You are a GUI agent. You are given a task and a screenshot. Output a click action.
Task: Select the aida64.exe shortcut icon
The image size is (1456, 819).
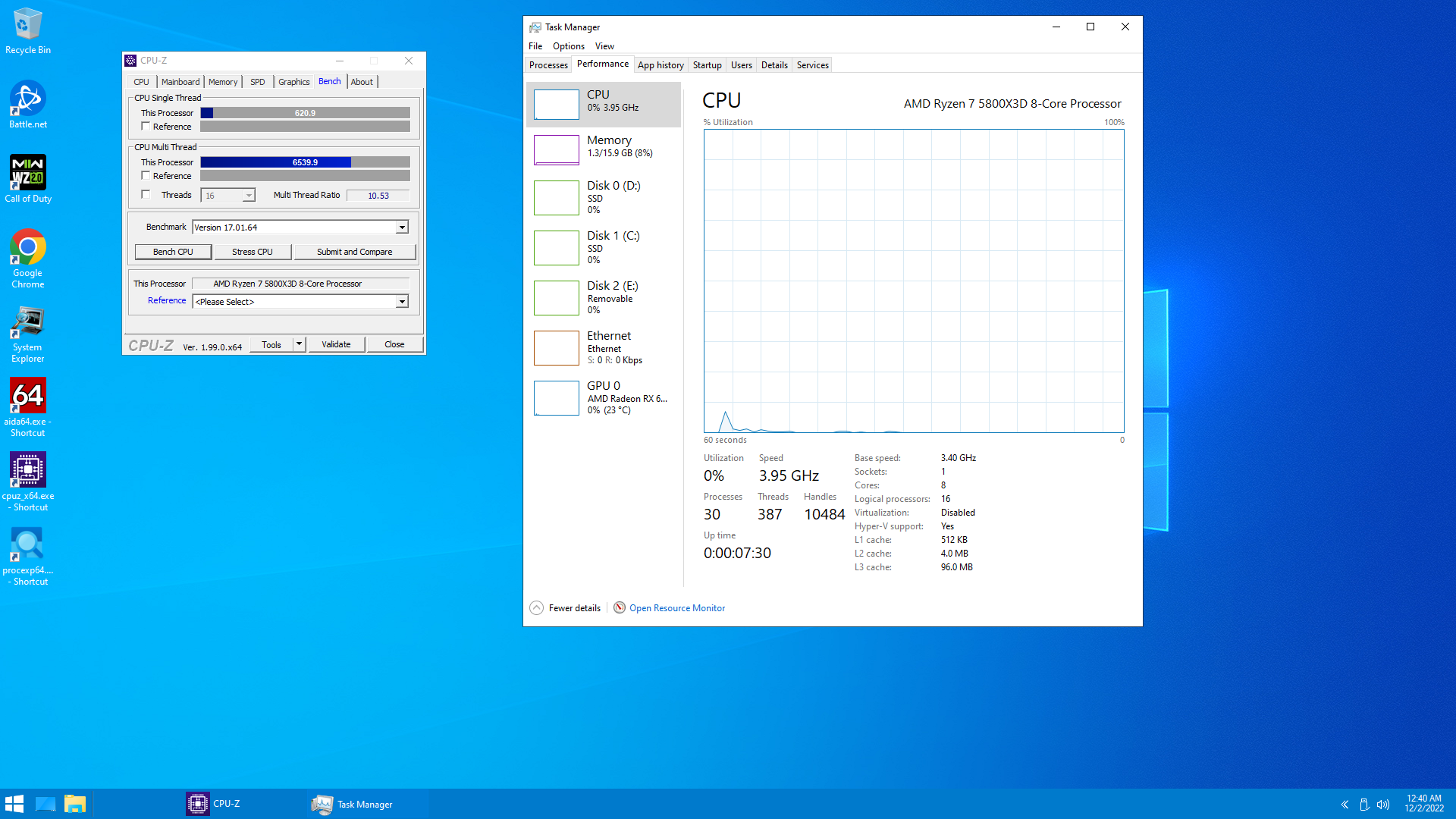(x=28, y=407)
